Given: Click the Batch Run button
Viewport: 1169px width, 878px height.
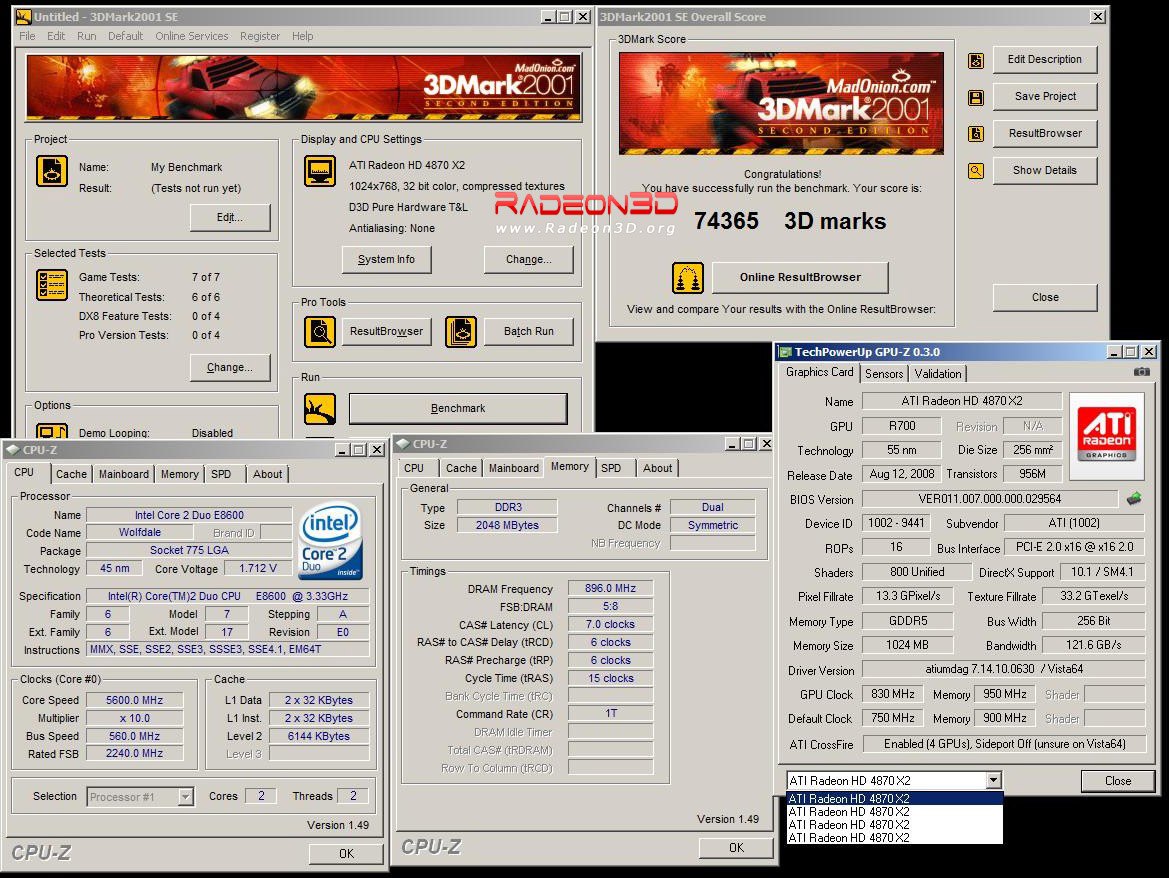Looking at the screenshot, I should point(529,332).
